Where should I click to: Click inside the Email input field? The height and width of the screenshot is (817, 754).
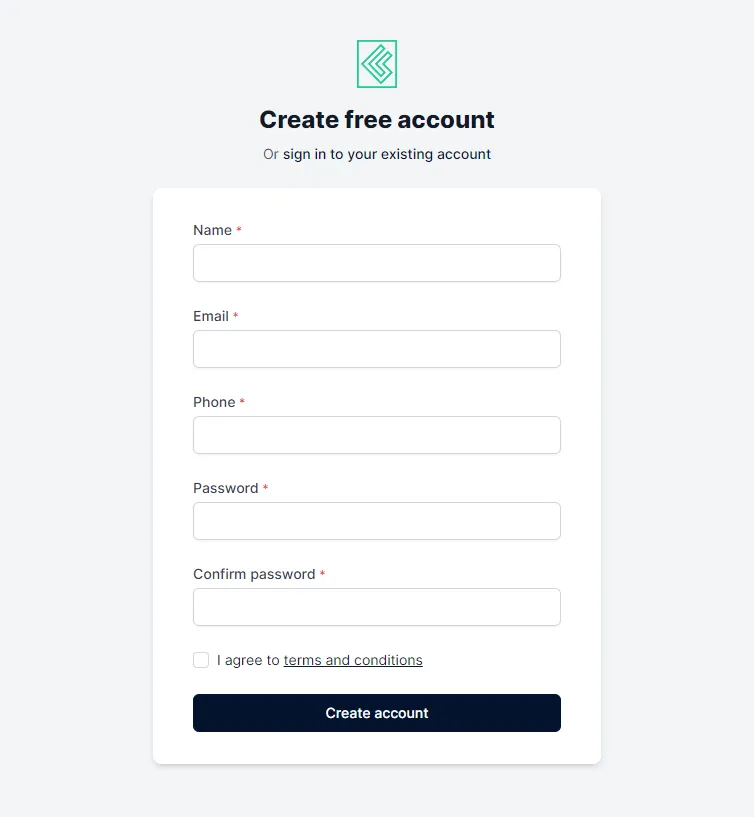pos(376,348)
